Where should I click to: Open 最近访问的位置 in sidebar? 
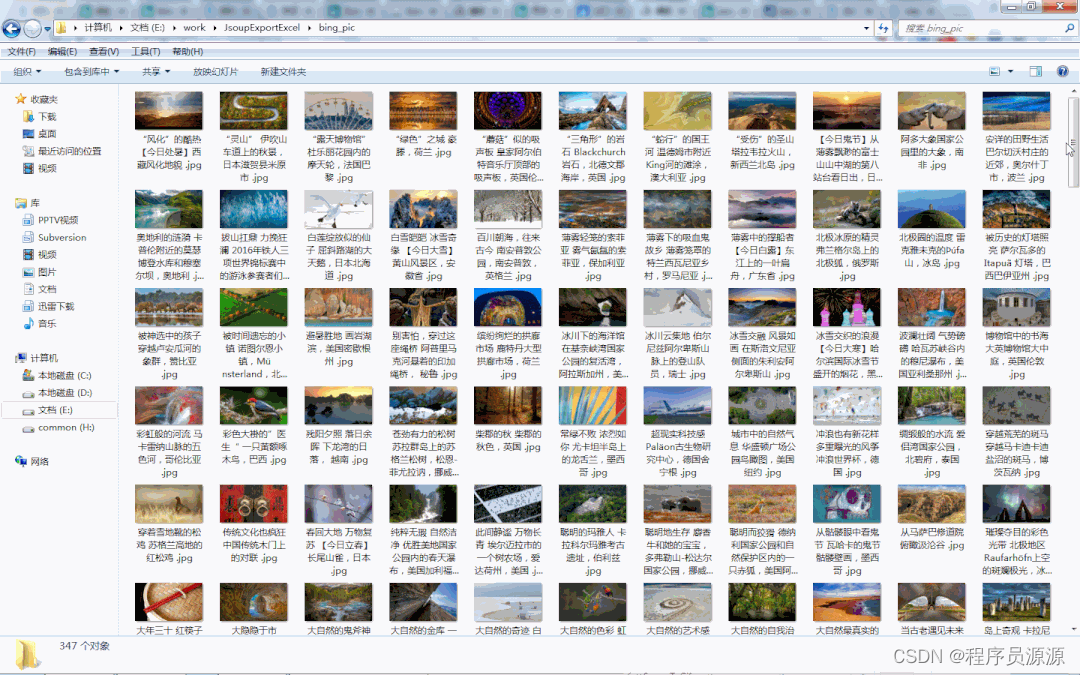61,151
